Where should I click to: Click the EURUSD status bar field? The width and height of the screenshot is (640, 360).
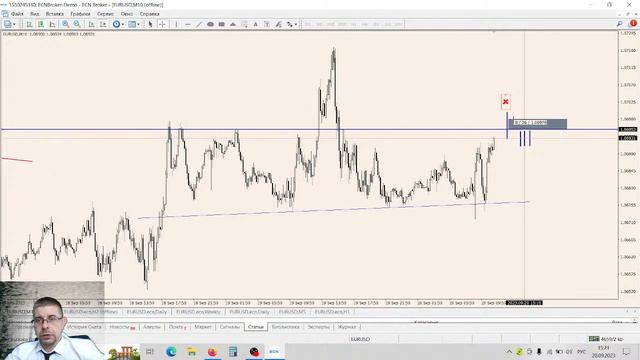360,339
